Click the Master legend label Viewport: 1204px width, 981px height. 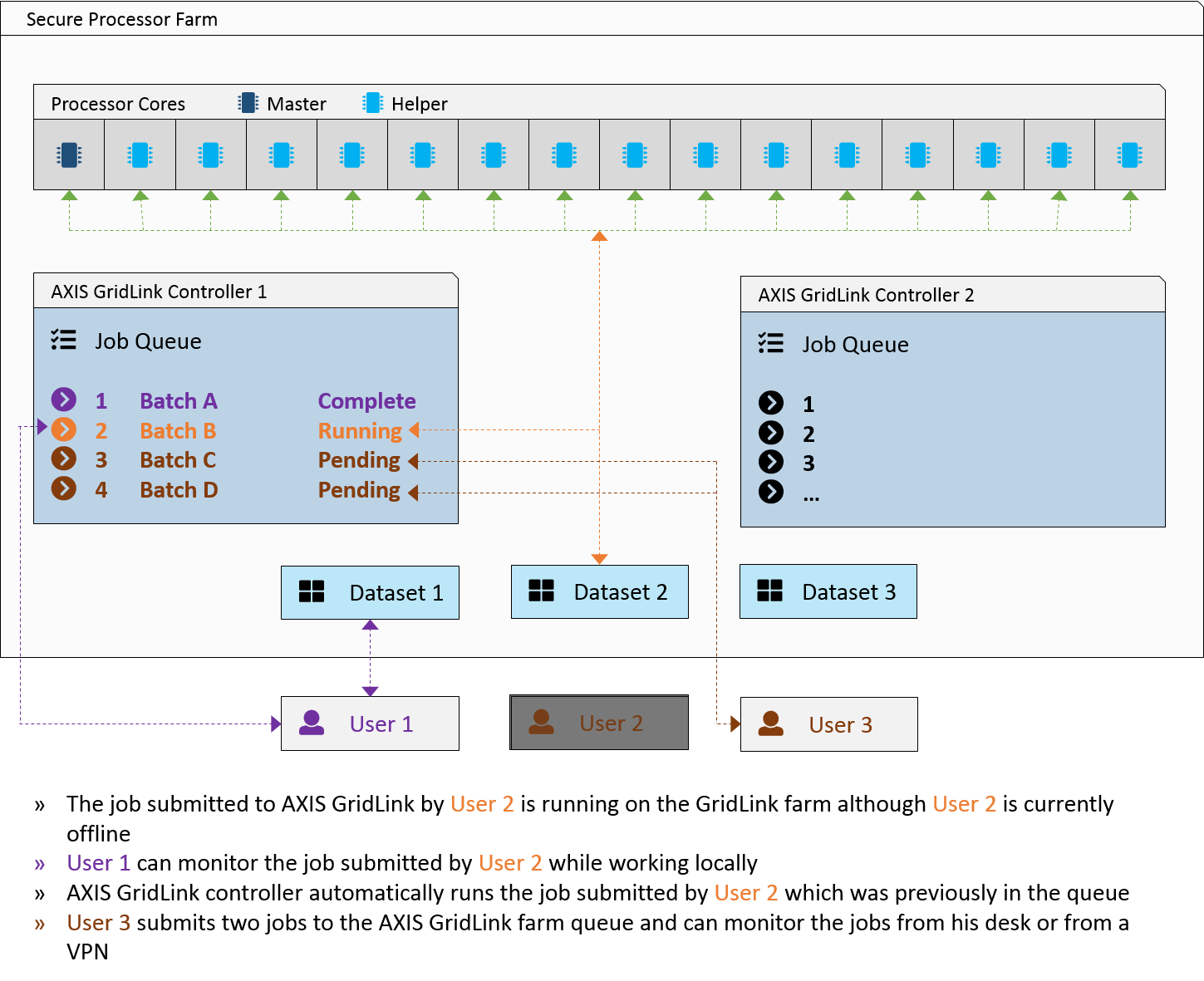pyautogui.click(x=297, y=104)
